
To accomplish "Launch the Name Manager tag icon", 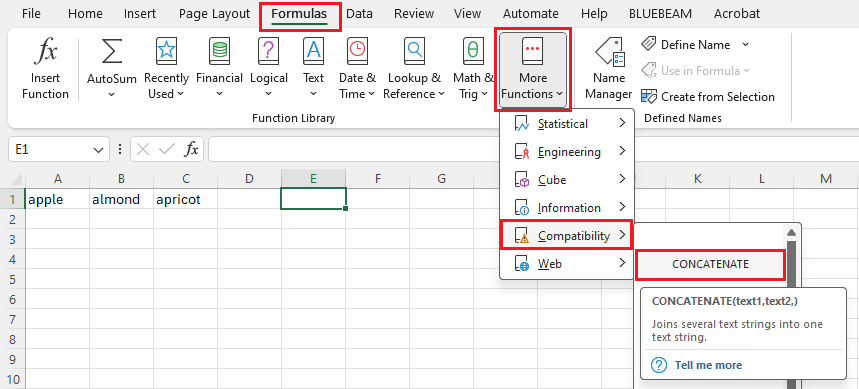I will 609,53.
